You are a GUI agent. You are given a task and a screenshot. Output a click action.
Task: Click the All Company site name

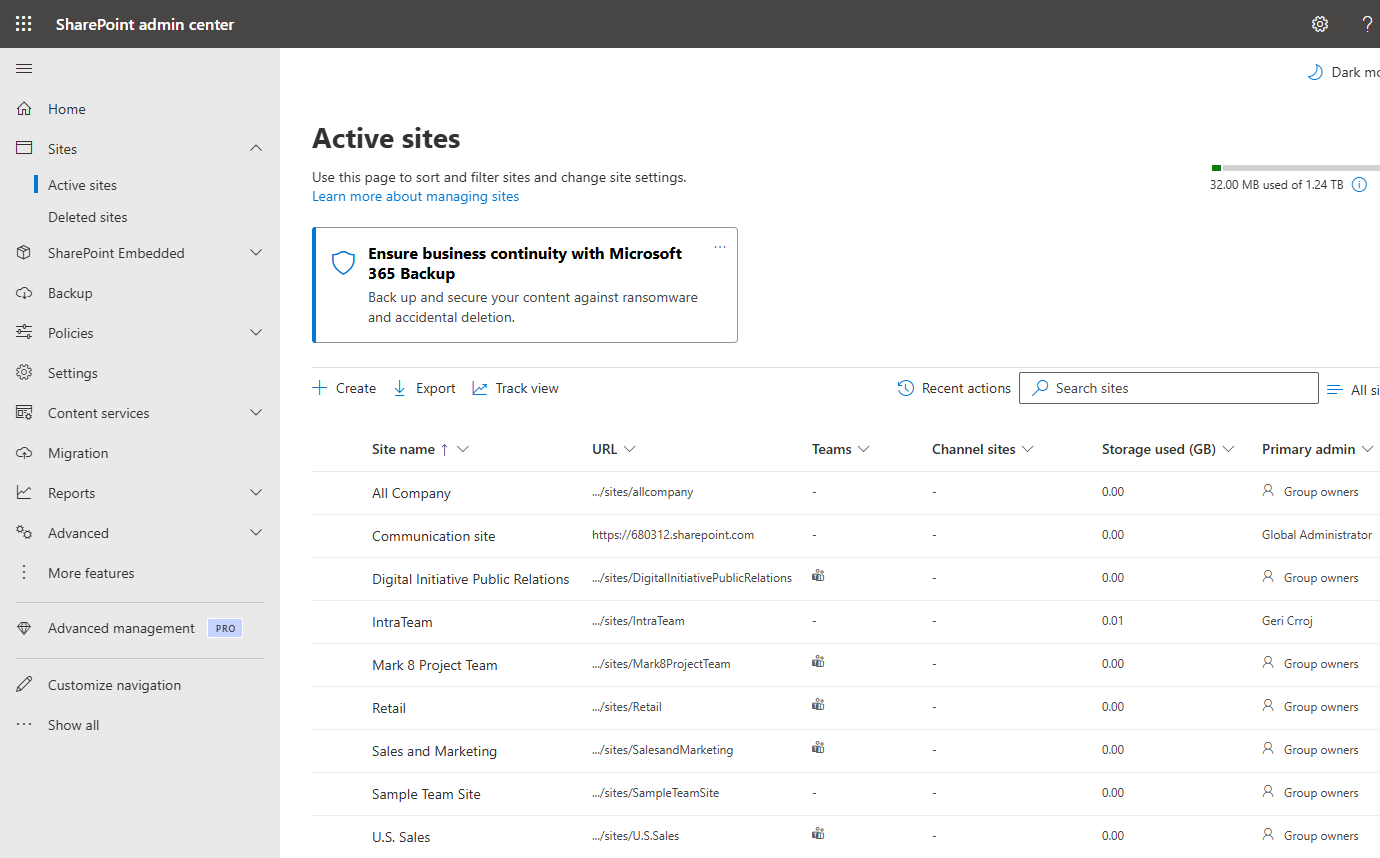411,493
